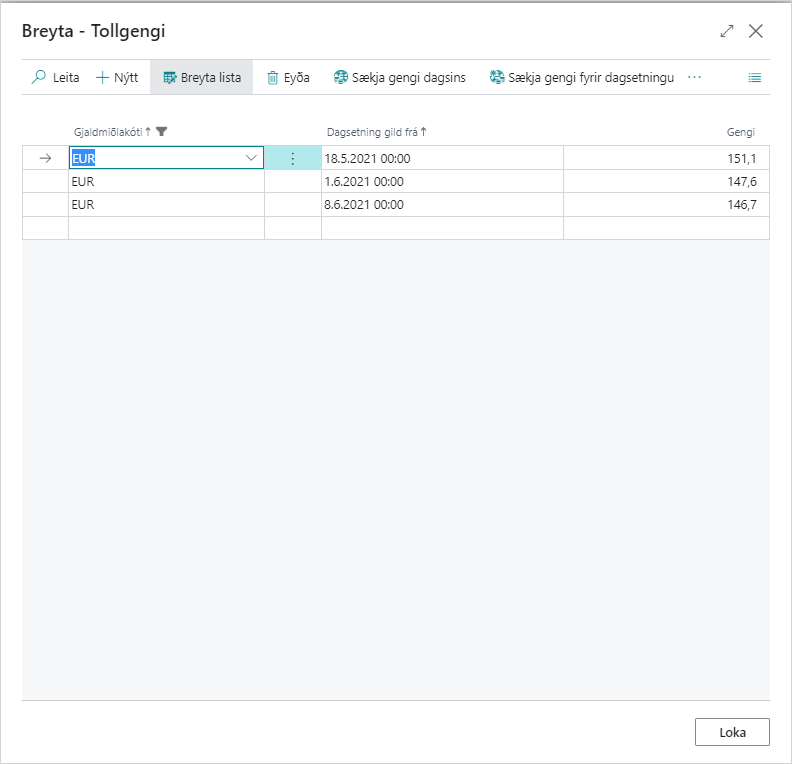Viewport: 792px width, 764px height.
Task: Expand the EUR currency code dropdown
Action: (x=250, y=158)
